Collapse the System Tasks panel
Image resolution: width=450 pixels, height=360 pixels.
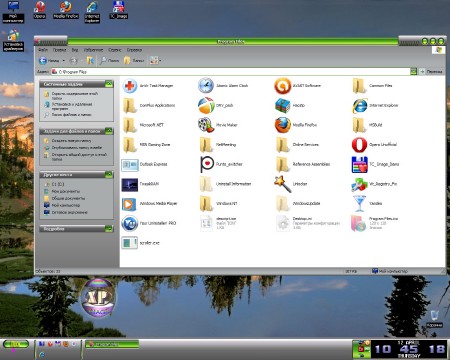[109, 84]
